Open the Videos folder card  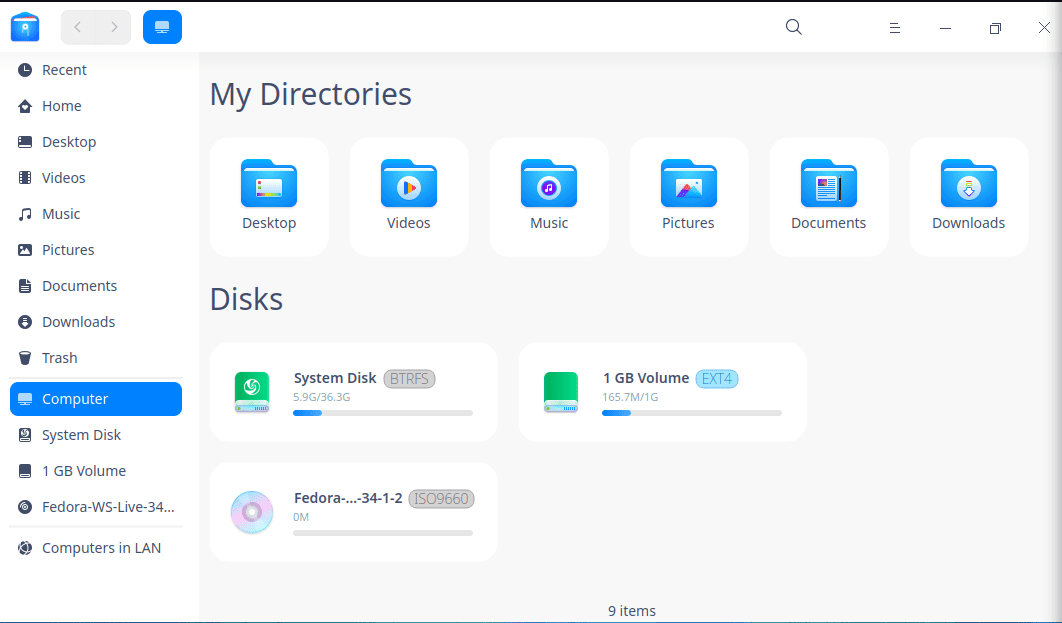[409, 197]
